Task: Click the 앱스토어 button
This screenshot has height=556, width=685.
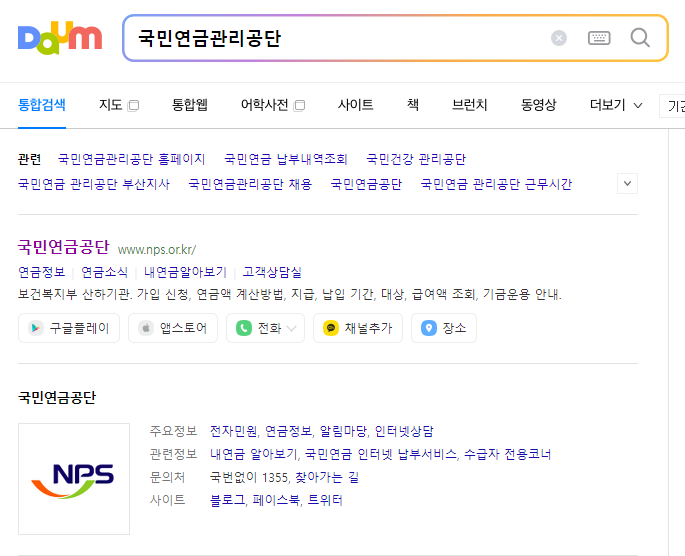Action: [x=173, y=328]
